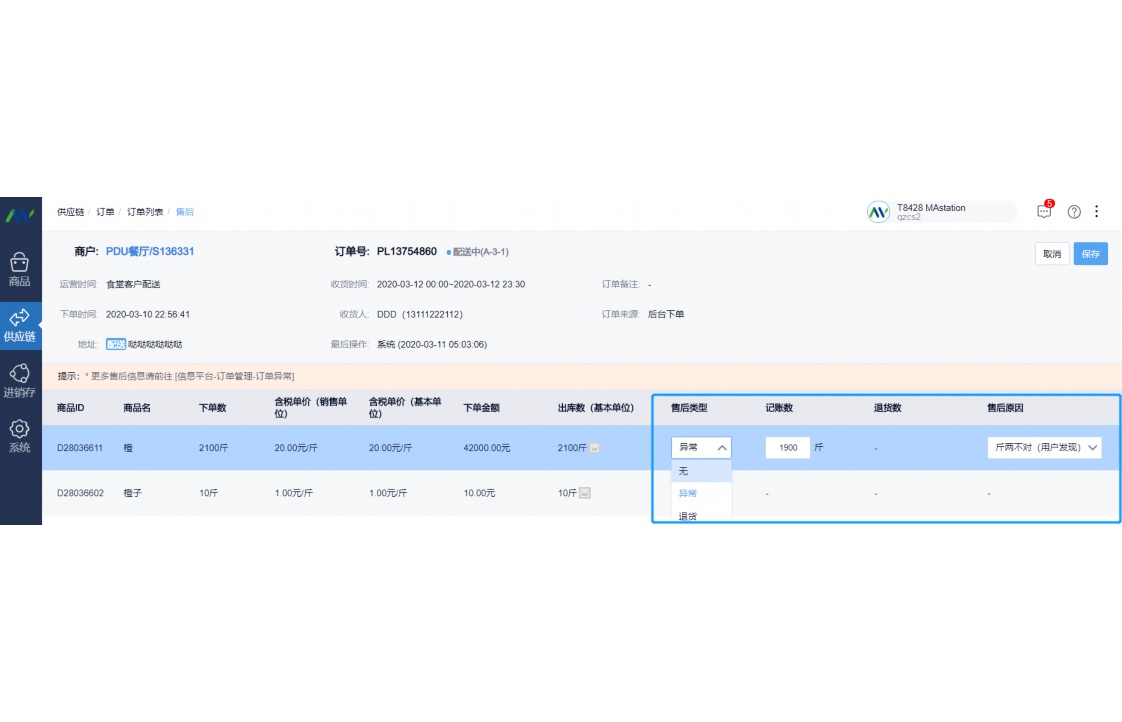The width and height of the screenshot is (1122, 722).
Task: Click the 售后 breadcrumb
Action: (185, 212)
